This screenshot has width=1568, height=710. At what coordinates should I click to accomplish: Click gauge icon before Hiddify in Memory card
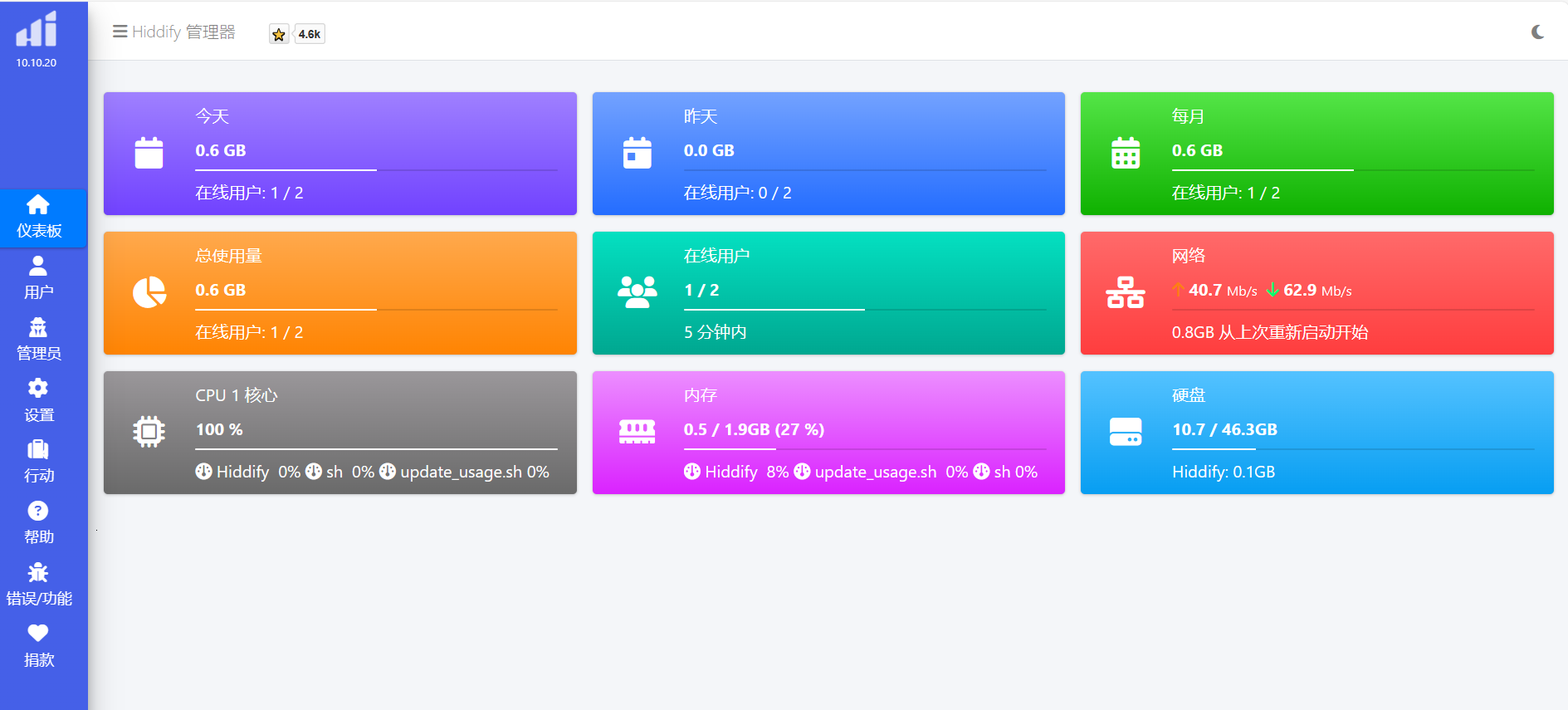point(692,472)
